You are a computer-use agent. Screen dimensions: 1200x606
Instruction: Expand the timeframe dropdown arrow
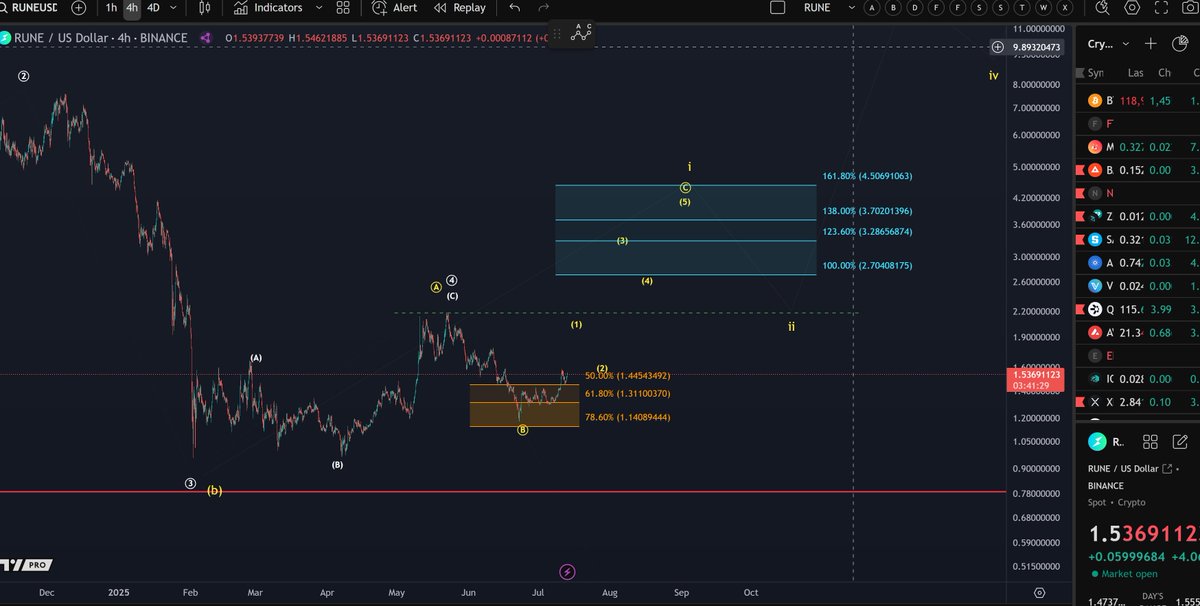(x=174, y=7)
